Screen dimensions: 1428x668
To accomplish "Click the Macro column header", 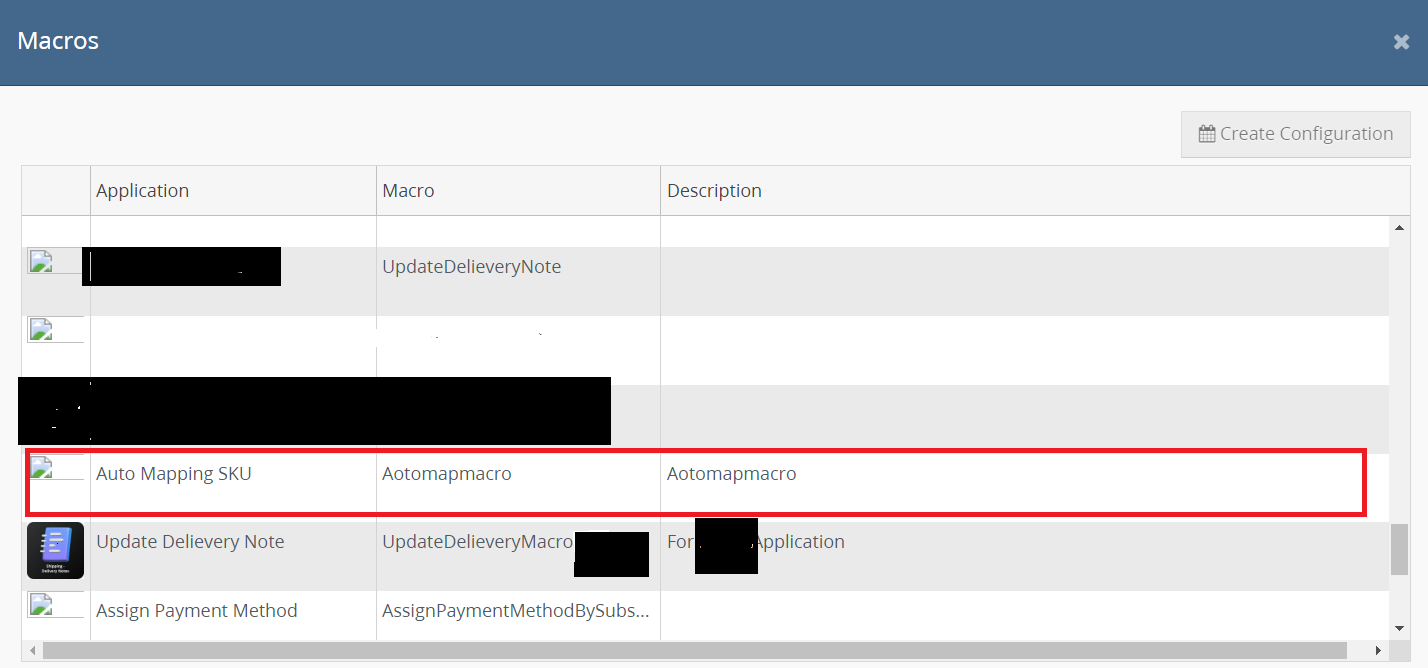I will point(408,191).
